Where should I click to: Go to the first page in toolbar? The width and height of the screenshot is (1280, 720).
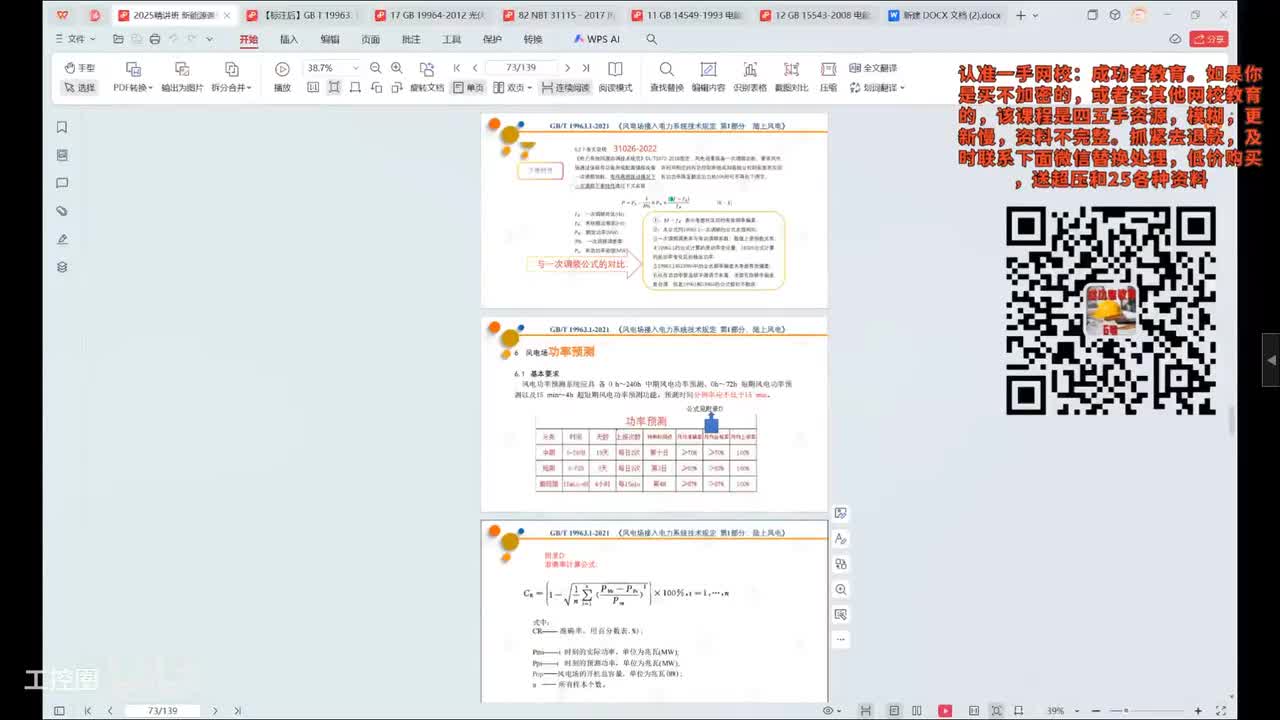tap(457, 68)
